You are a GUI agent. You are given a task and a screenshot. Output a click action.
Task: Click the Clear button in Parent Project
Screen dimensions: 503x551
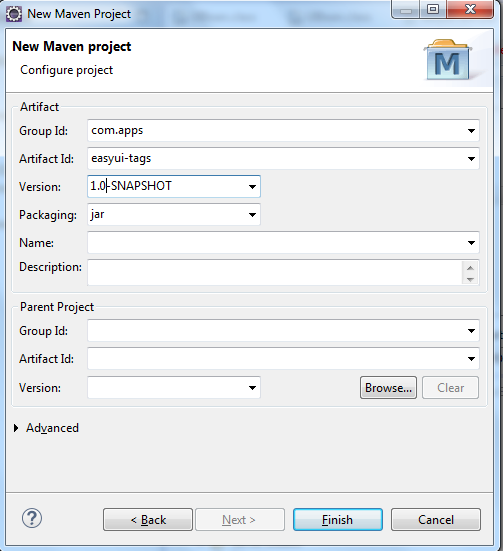[x=451, y=388]
